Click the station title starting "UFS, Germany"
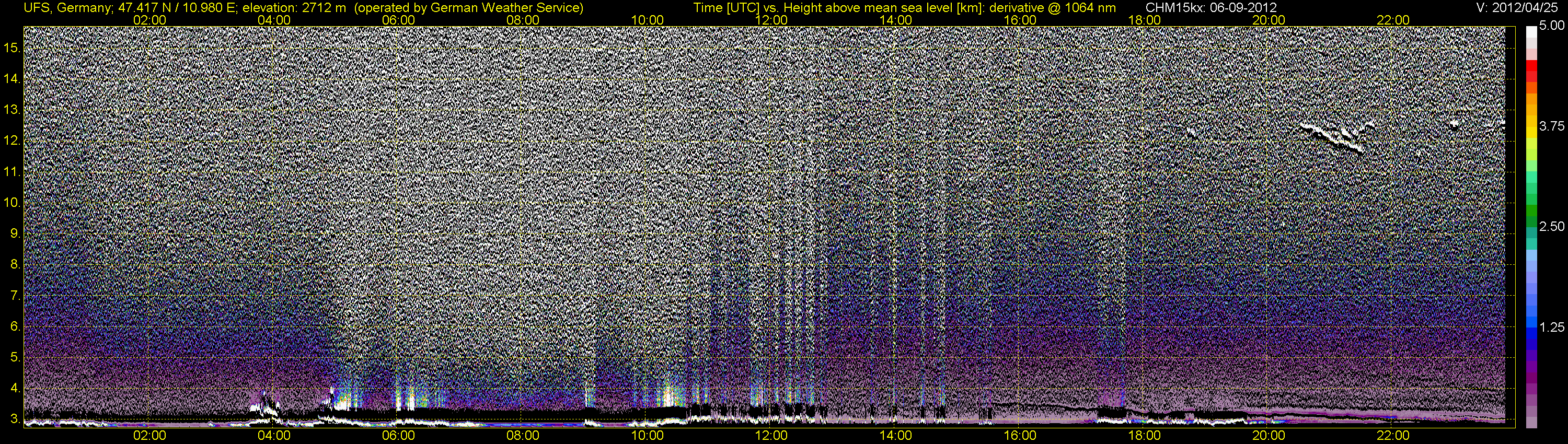The width and height of the screenshot is (1568, 444). (304, 8)
